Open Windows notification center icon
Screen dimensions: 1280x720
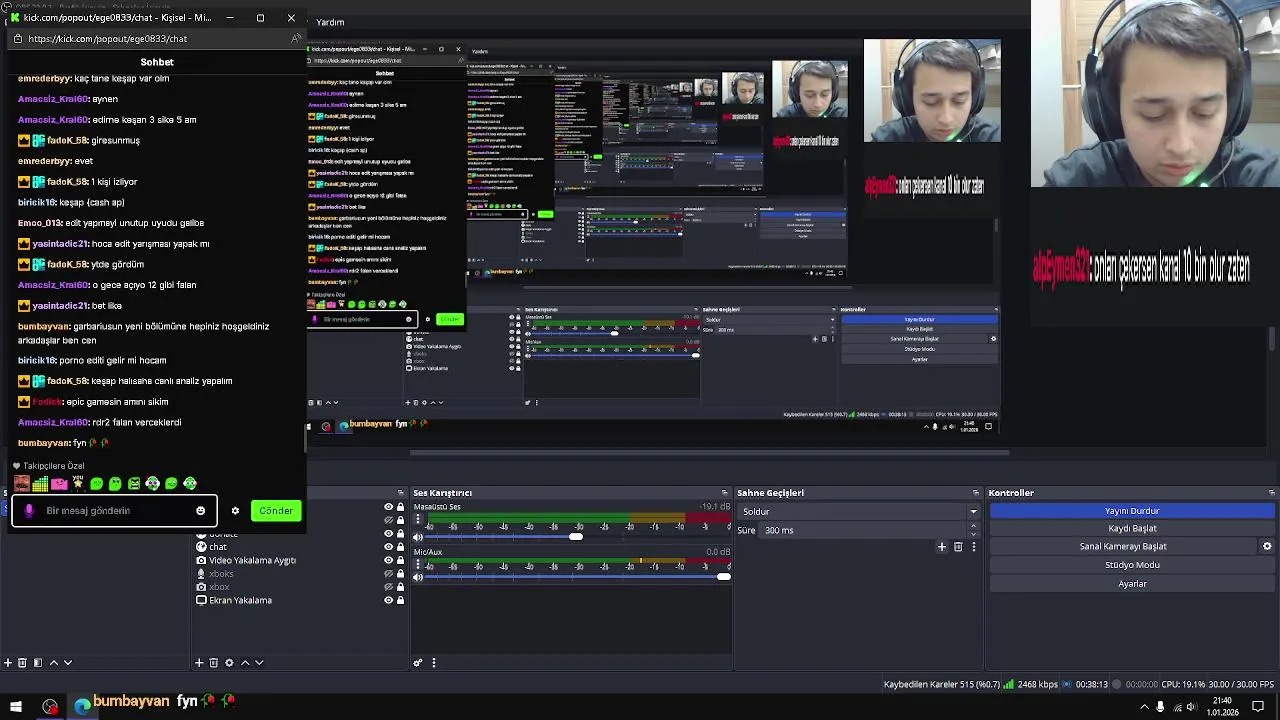(x=1258, y=707)
